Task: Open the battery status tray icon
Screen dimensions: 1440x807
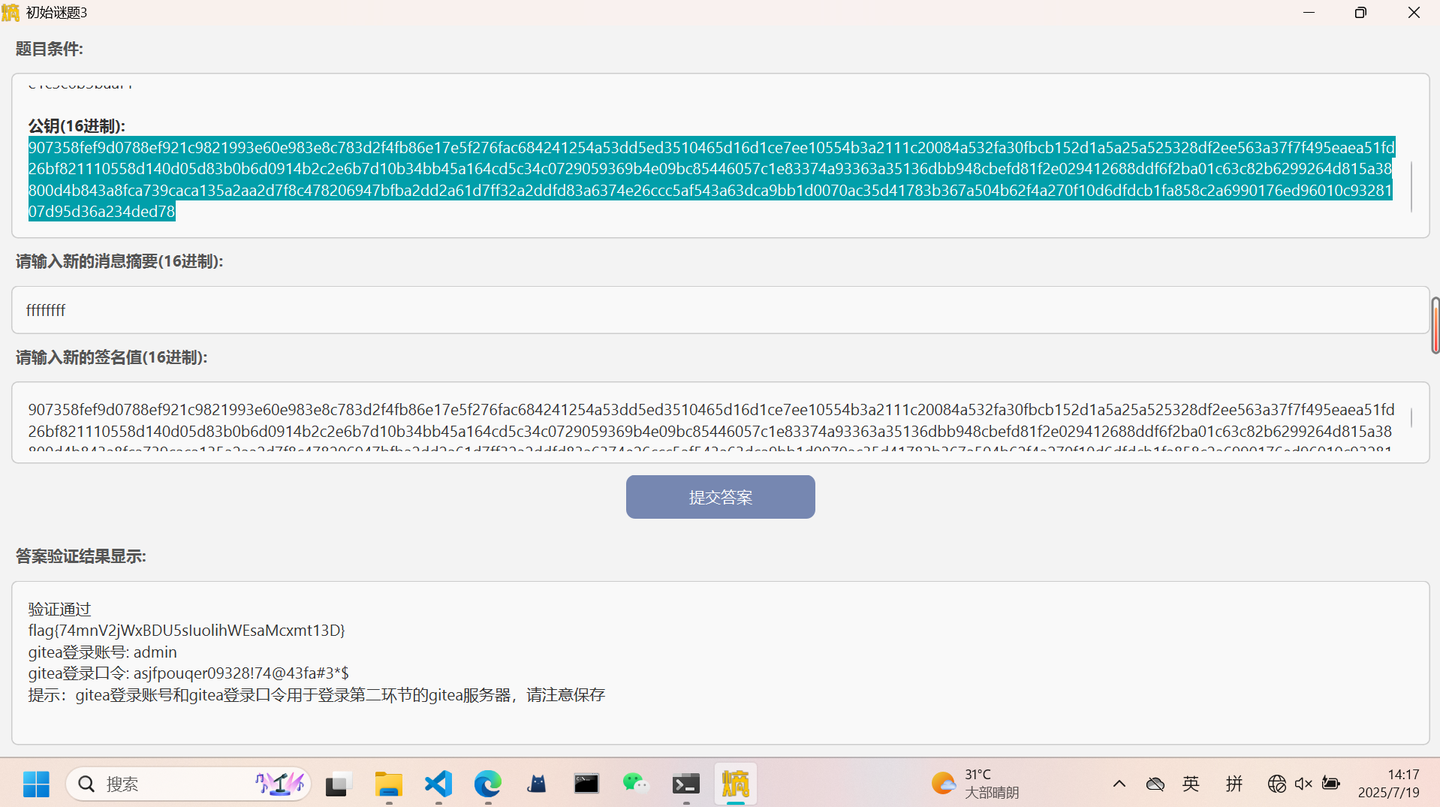Action: [x=1331, y=784]
